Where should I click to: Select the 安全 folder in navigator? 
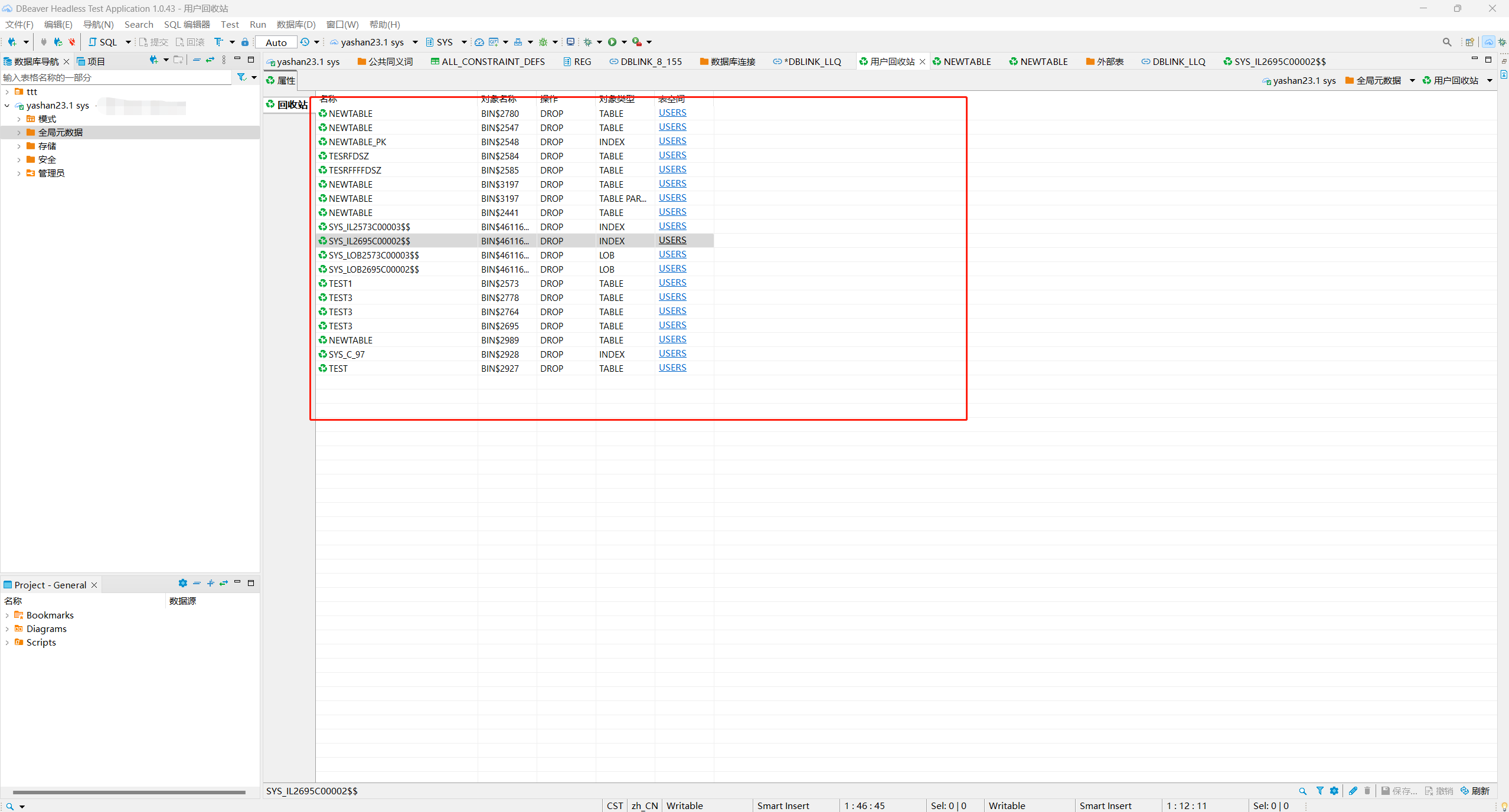47,159
